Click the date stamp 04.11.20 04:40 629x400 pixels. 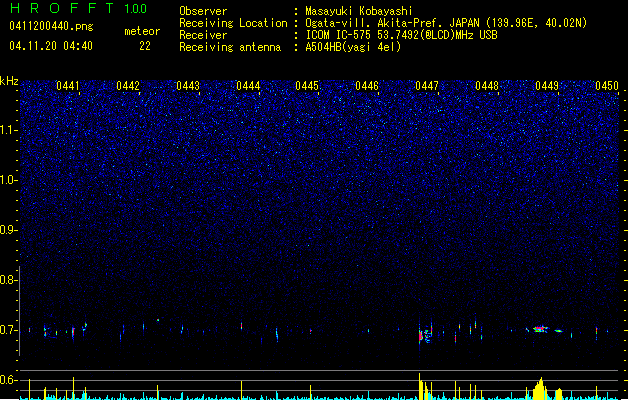pos(51,46)
